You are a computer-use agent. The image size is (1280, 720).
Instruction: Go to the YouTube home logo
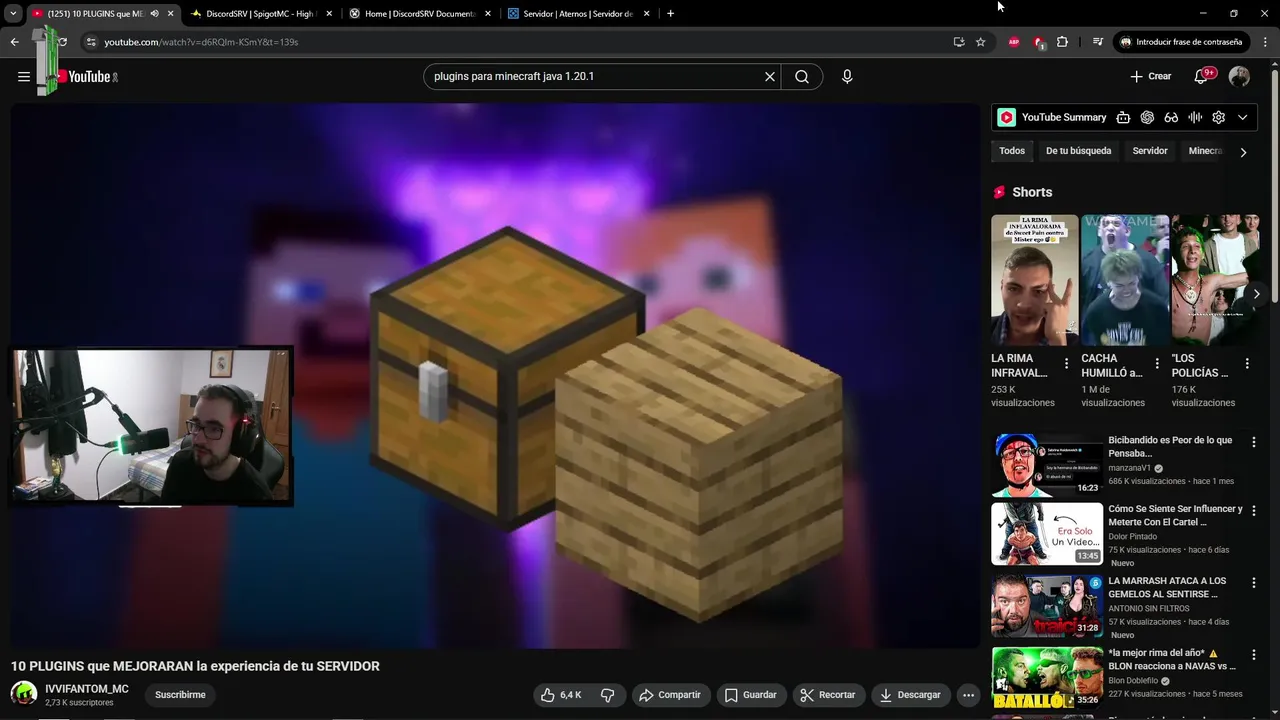[x=86, y=77]
